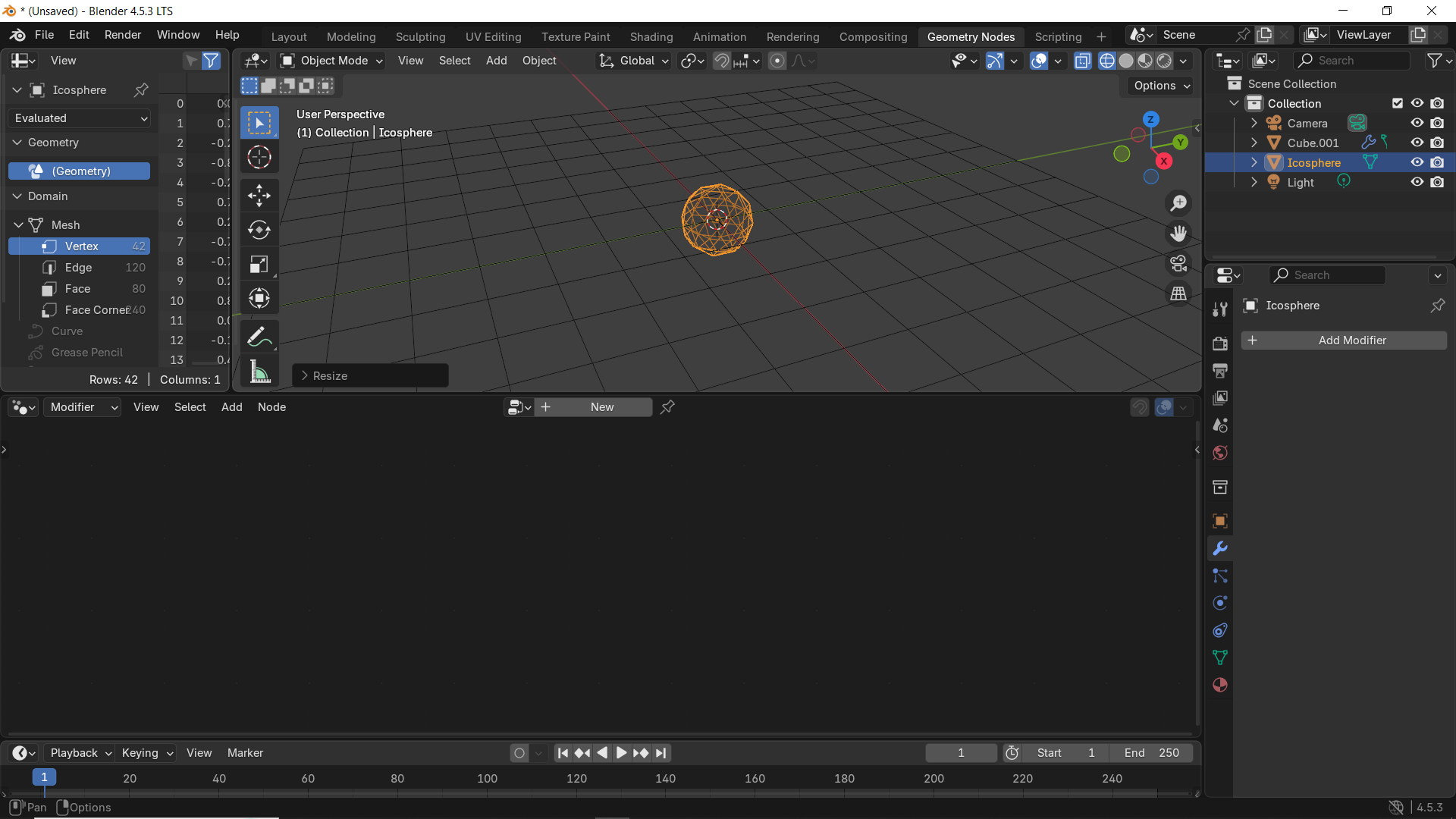
Task: Click the 3D Cursor tool
Action: point(259,157)
